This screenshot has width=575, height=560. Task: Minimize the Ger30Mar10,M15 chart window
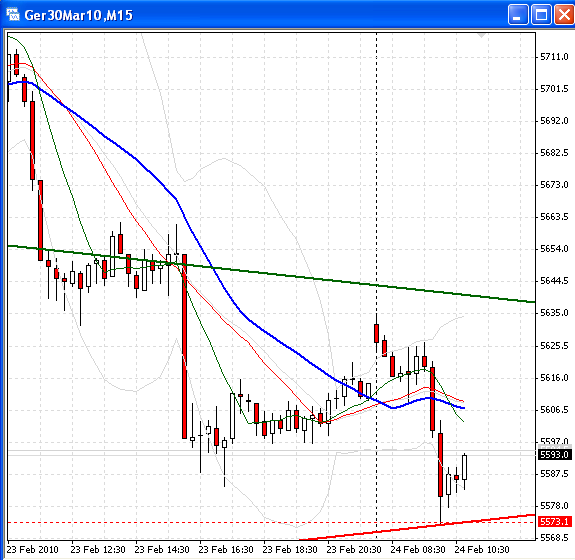pyautogui.click(x=518, y=15)
